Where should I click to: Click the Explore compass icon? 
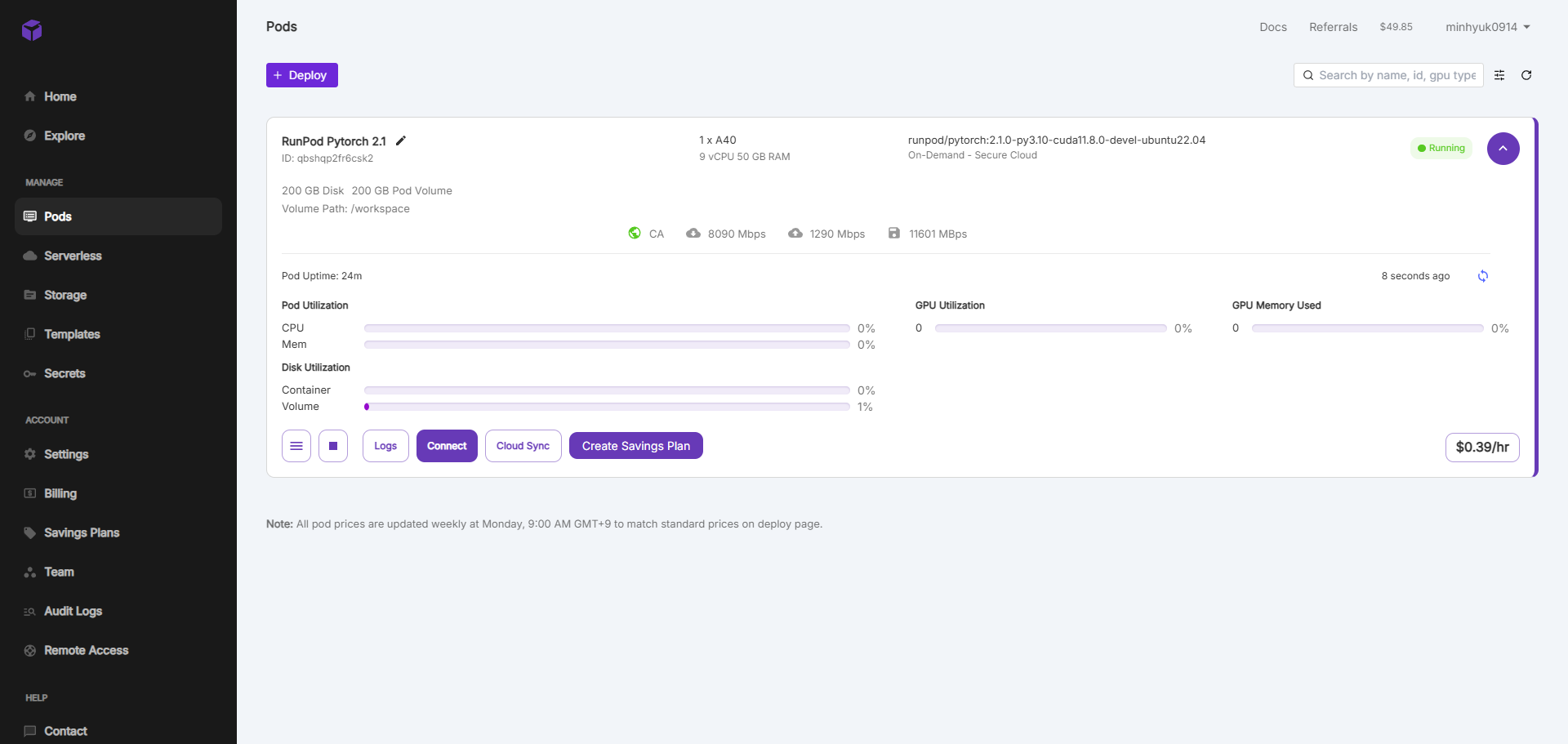30,136
